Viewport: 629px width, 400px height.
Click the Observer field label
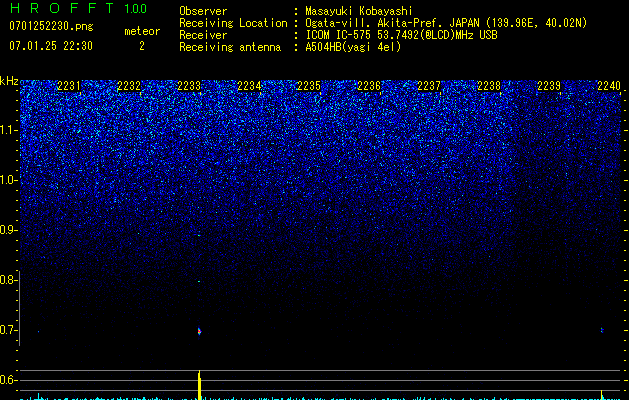203,11
